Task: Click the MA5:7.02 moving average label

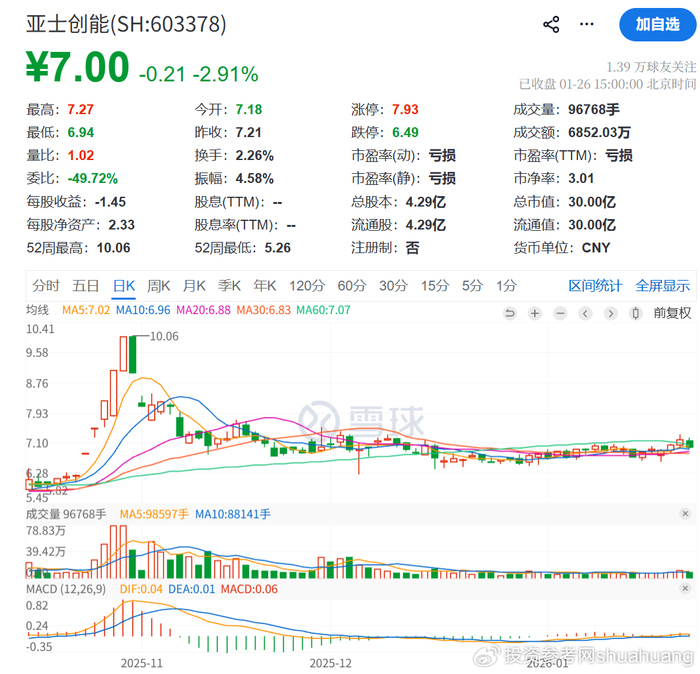Action: click(86, 310)
